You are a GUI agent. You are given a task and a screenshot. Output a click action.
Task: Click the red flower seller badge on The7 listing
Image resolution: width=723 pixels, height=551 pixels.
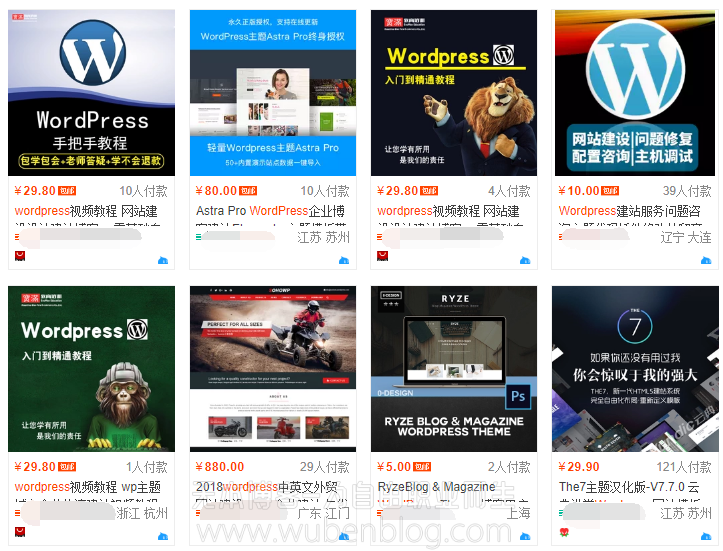coord(564,532)
